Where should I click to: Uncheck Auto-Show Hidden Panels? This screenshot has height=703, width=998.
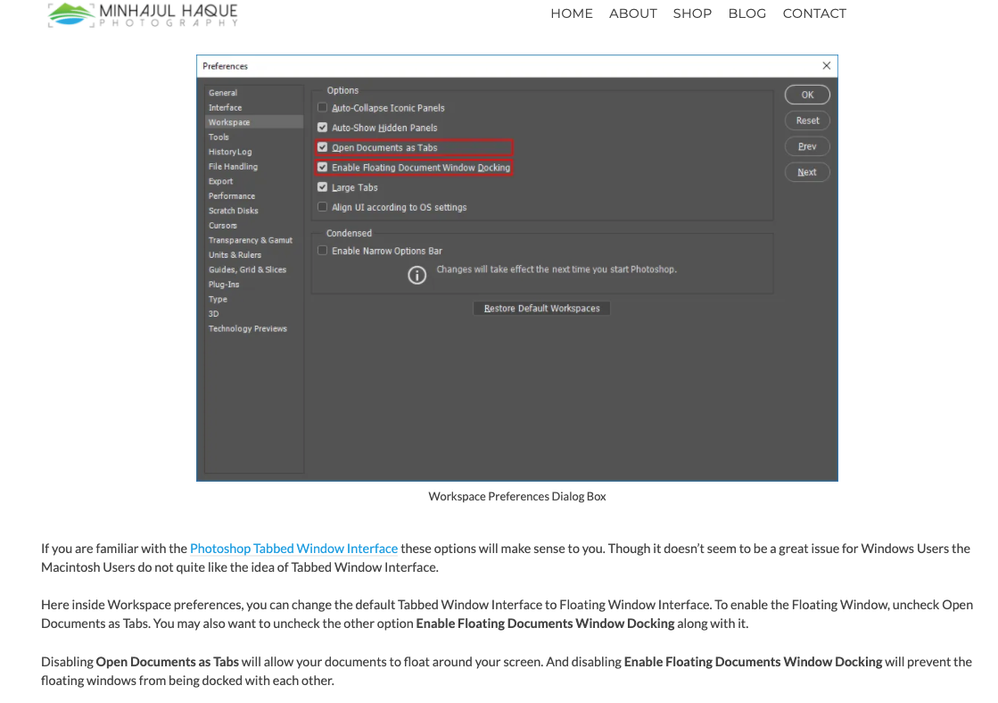[x=323, y=127]
